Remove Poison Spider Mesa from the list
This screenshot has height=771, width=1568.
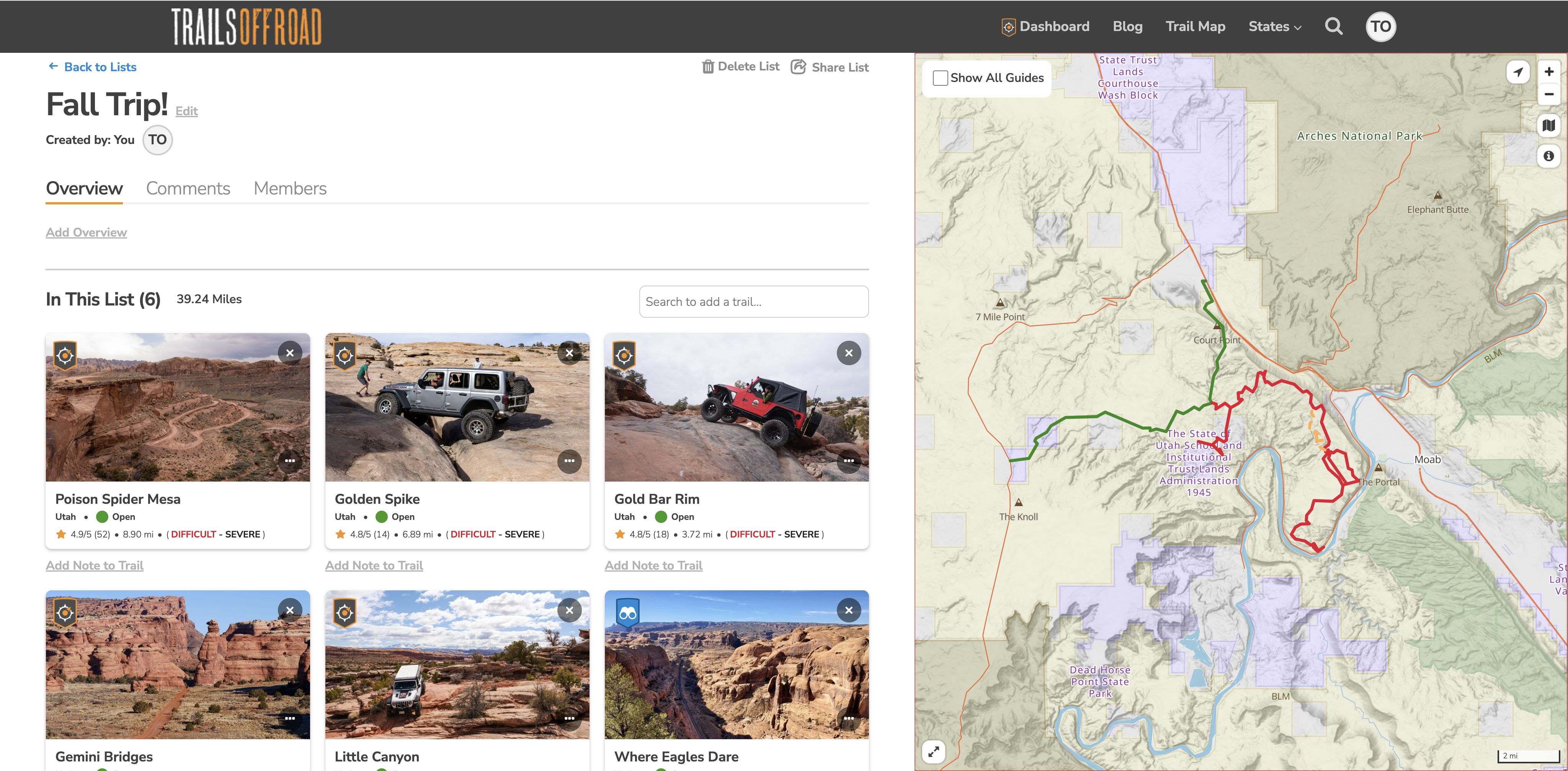pos(290,353)
